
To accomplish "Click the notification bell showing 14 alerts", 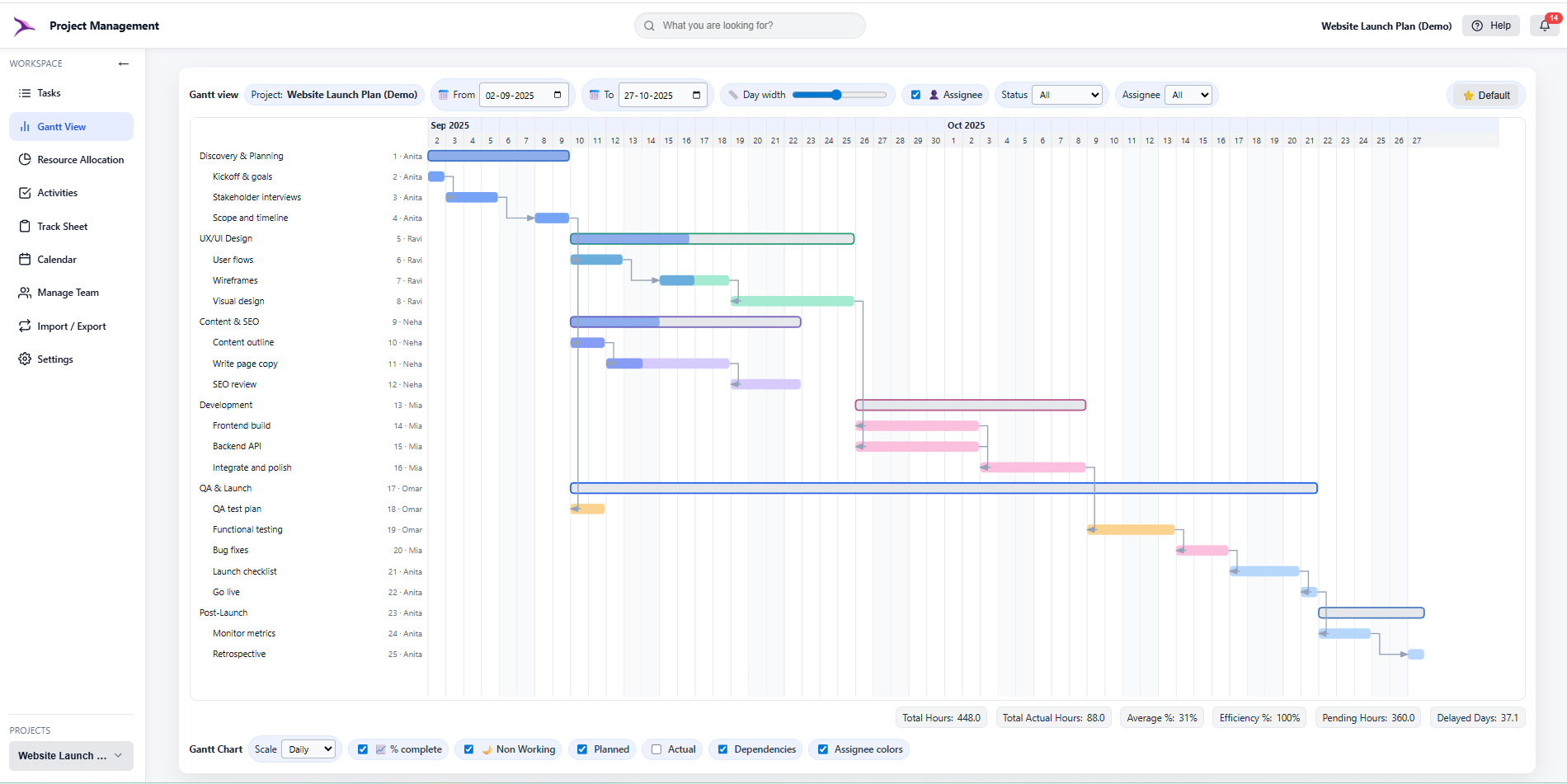I will point(1544,26).
